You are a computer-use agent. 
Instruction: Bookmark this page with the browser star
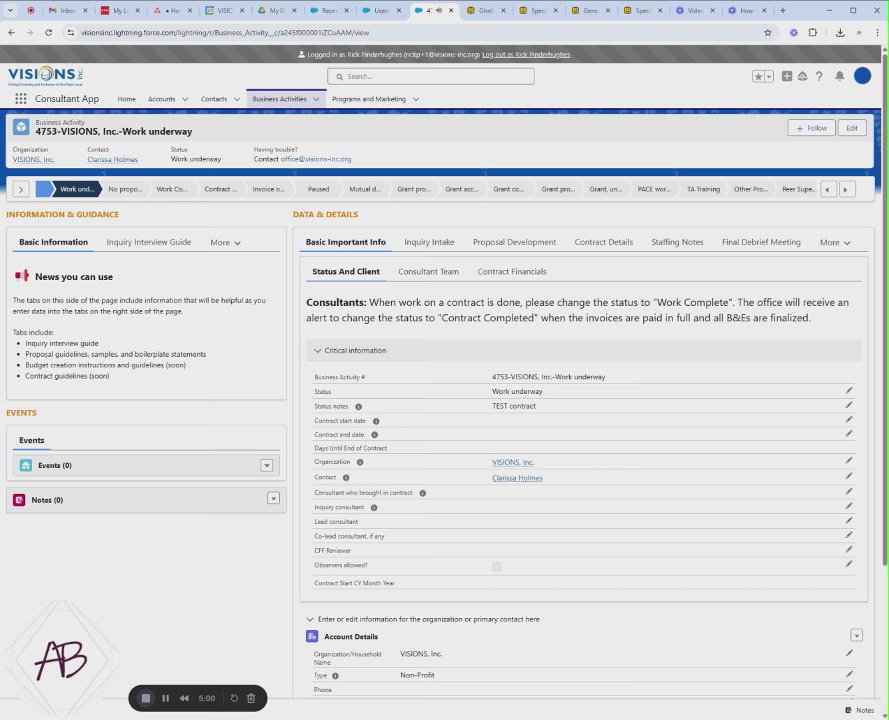click(768, 33)
